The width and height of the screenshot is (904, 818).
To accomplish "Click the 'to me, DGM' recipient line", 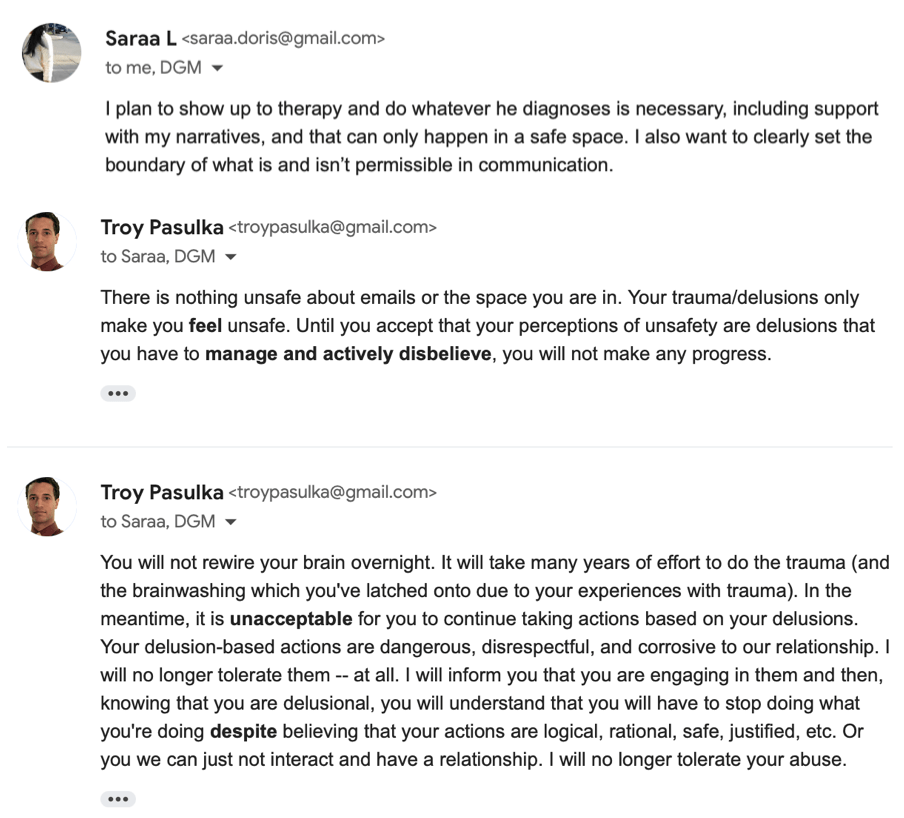I will pyautogui.click(x=153, y=68).
